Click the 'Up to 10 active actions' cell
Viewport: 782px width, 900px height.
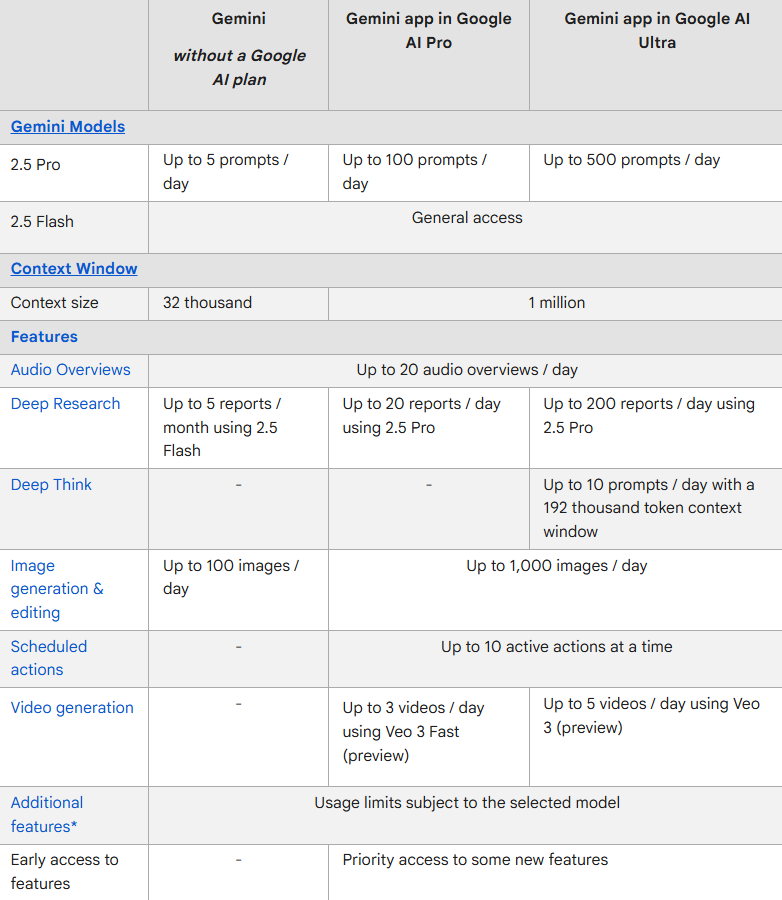(x=557, y=647)
